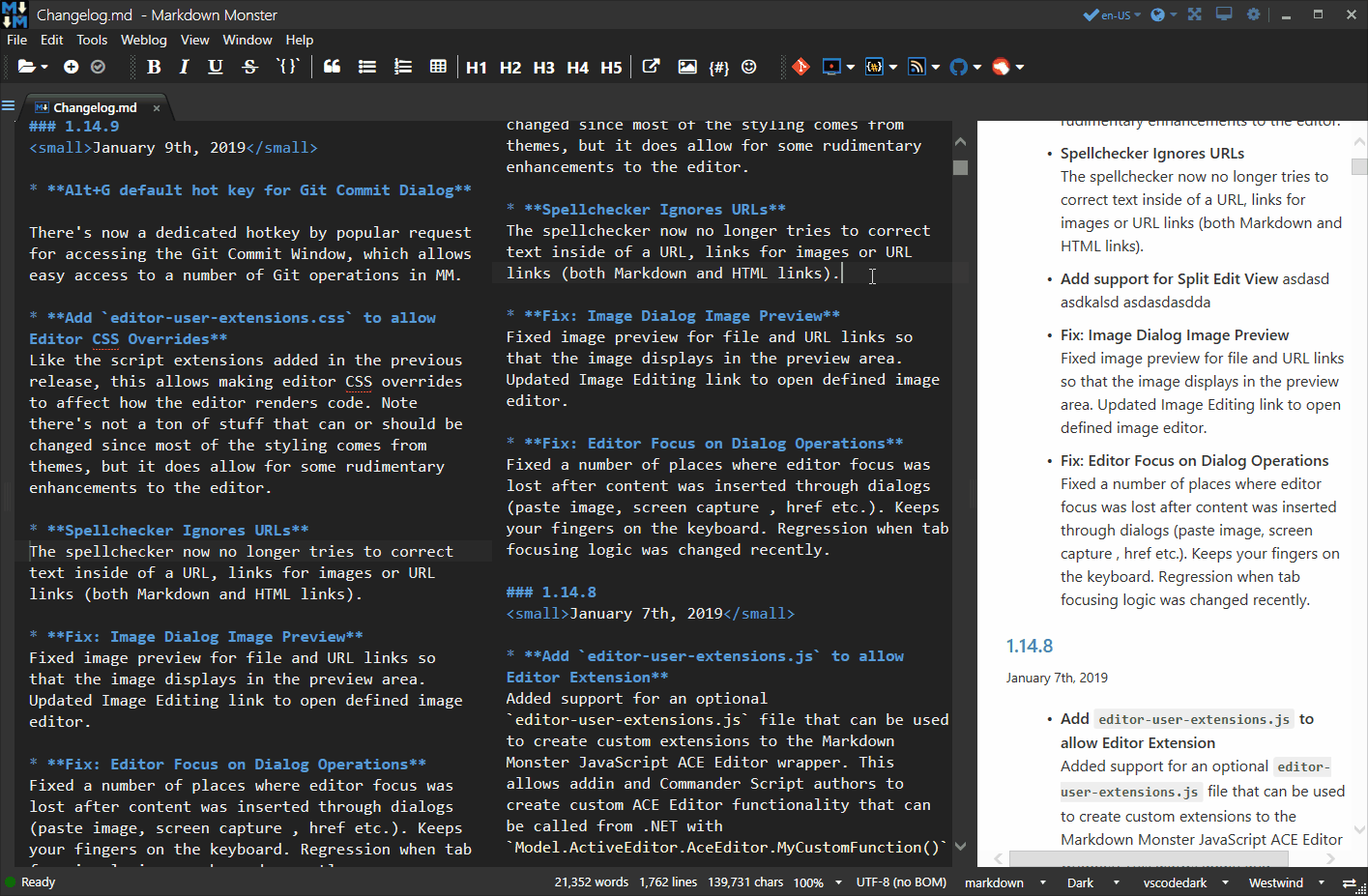The height and width of the screenshot is (896, 1368).
Task: Open the Weblog menu
Action: (143, 40)
